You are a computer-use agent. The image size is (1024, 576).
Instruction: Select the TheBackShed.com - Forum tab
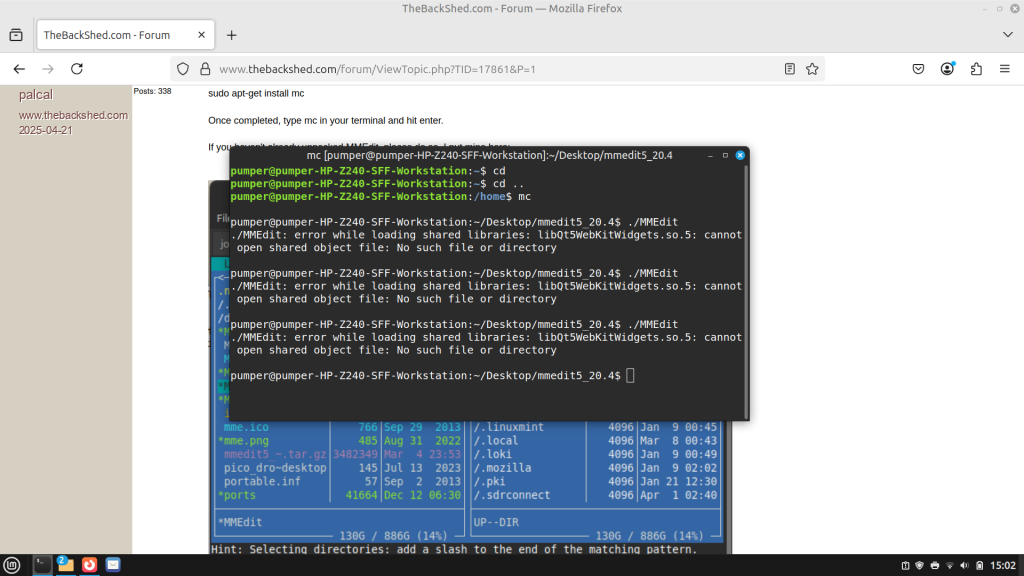click(110, 35)
